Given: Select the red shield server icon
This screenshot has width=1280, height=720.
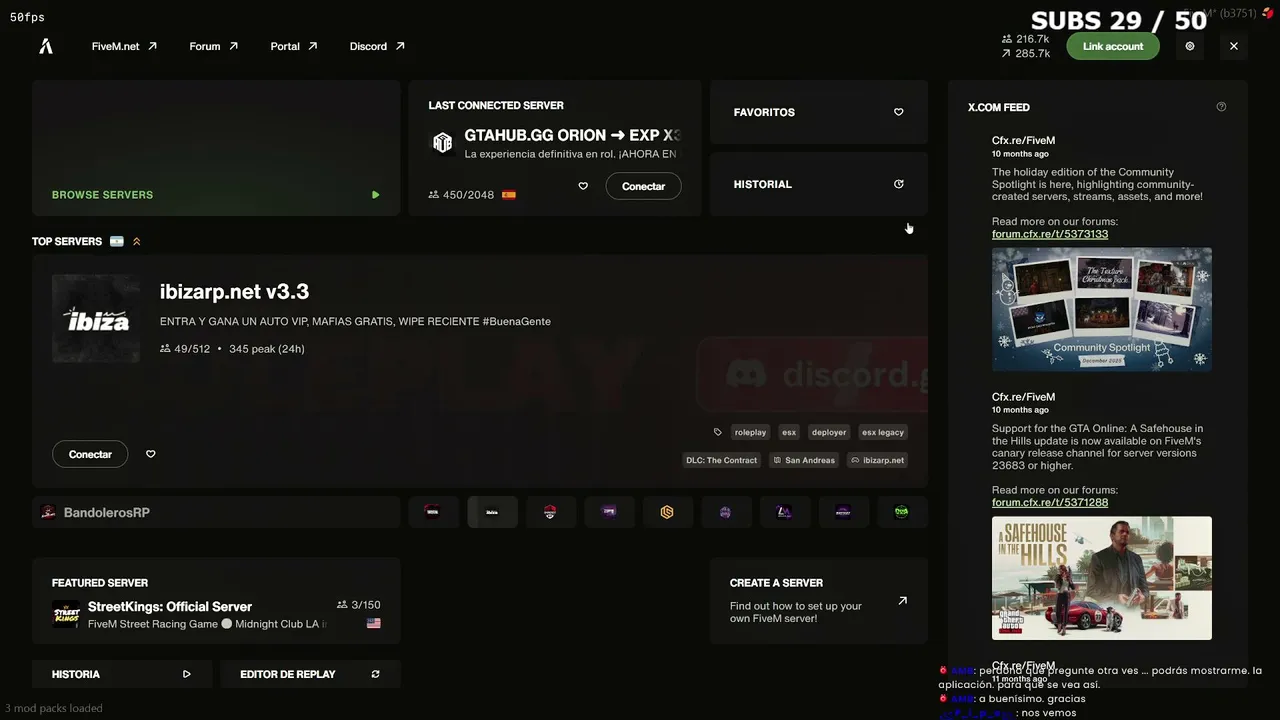Looking at the screenshot, I should (550, 512).
